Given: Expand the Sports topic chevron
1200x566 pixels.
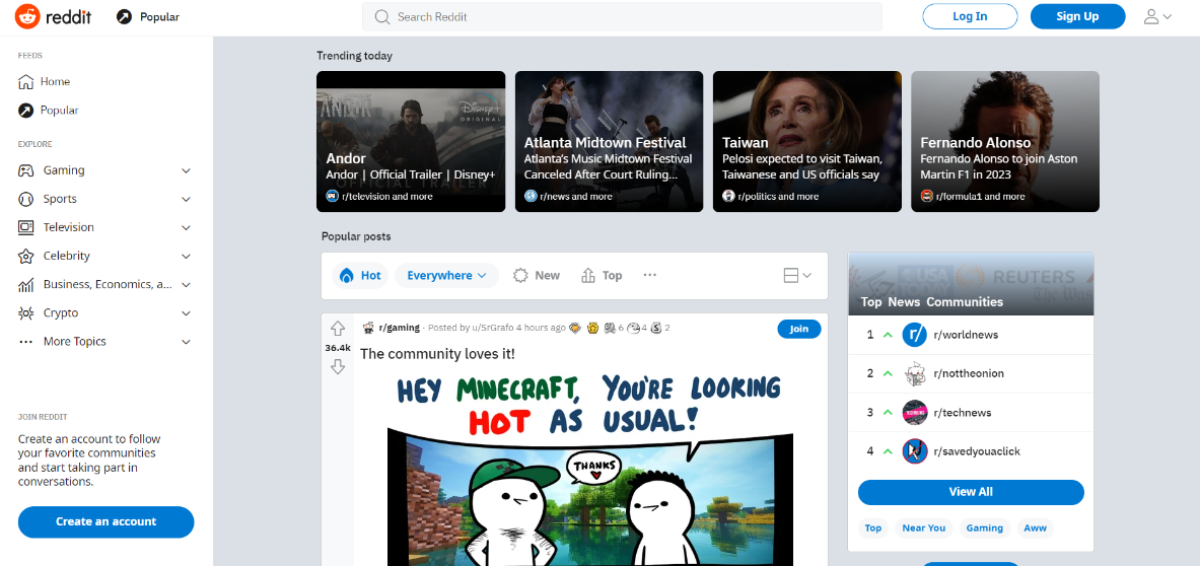Looking at the screenshot, I should pos(186,199).
